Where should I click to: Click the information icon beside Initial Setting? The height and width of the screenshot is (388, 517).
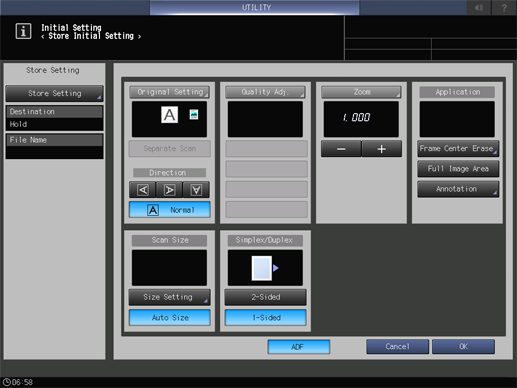(23, 31)
